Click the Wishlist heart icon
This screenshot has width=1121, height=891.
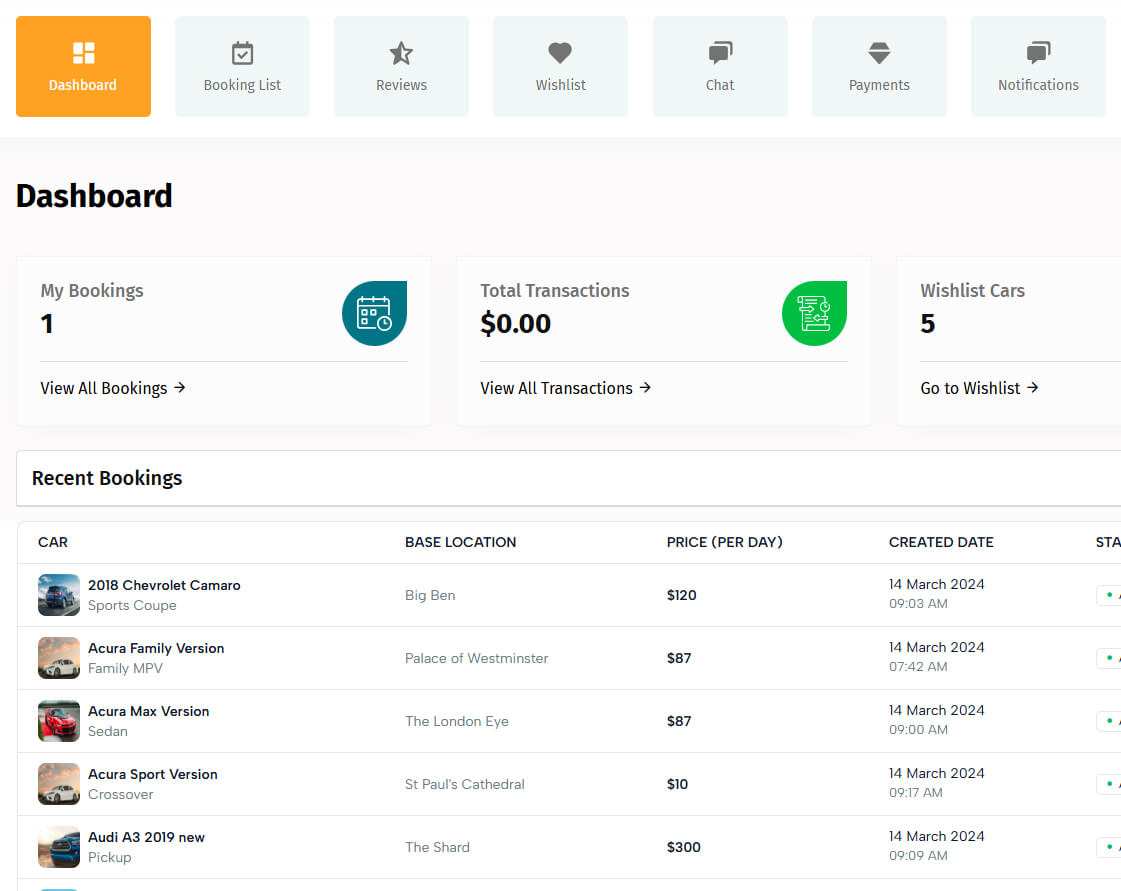(x=560, y=52)
